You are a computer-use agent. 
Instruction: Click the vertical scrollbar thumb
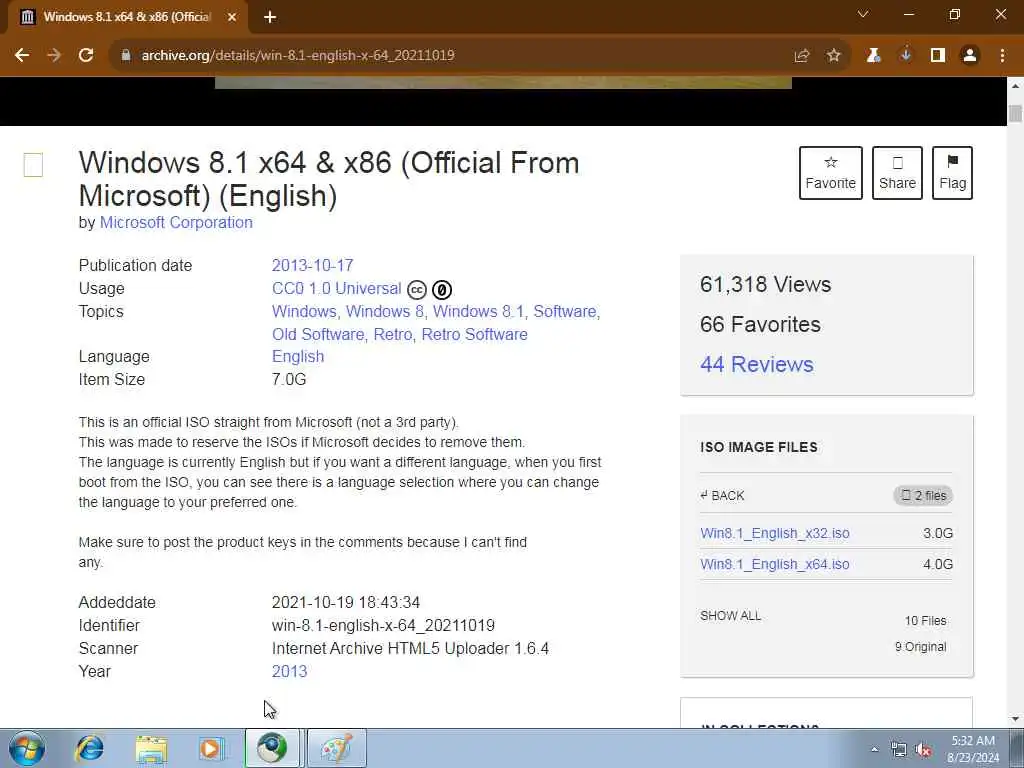click(1015, 112)
